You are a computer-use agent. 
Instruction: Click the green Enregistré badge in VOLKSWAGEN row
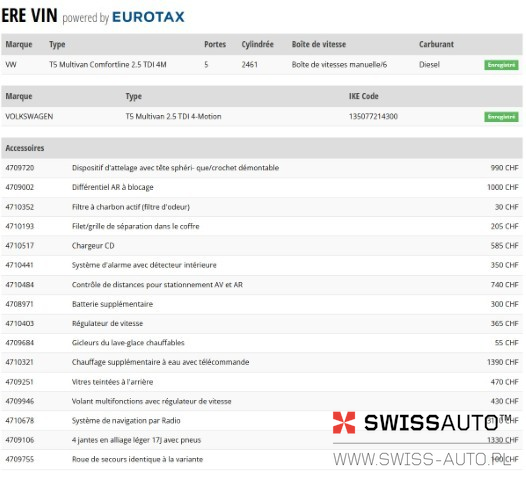[501, 117]
